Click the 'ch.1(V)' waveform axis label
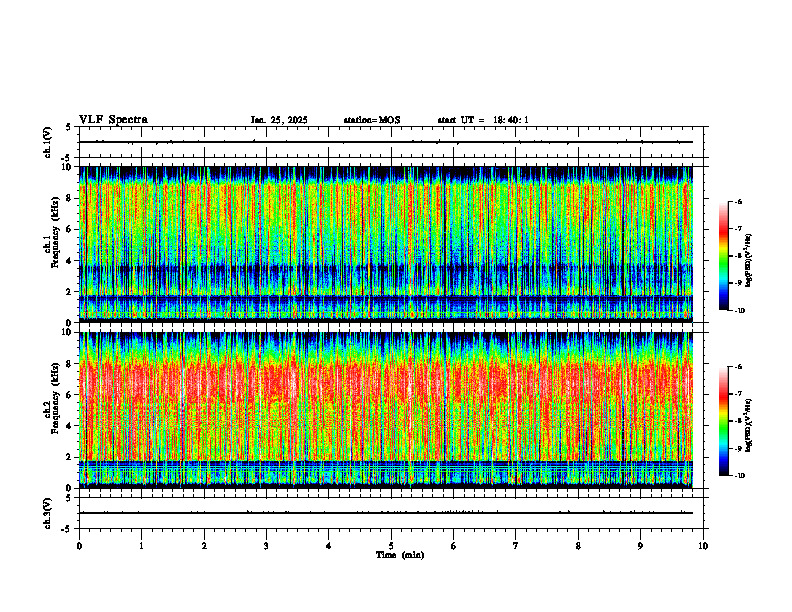The width and height of the screenshot is (792, 612). click(47, 142)
